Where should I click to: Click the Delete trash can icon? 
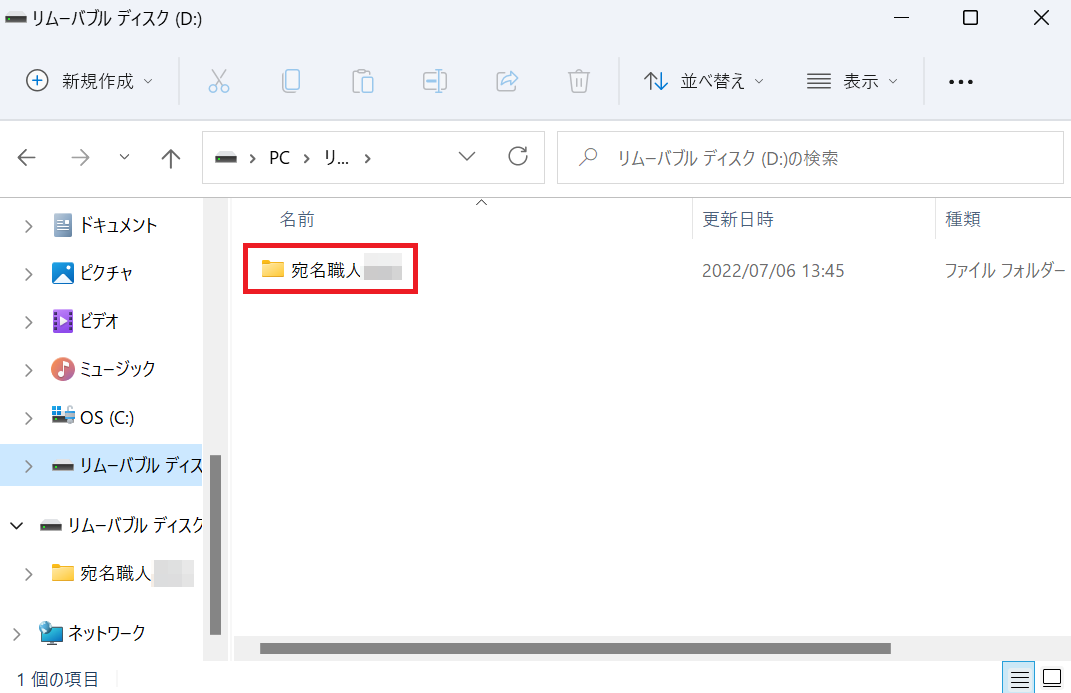(x=579, y=81)
